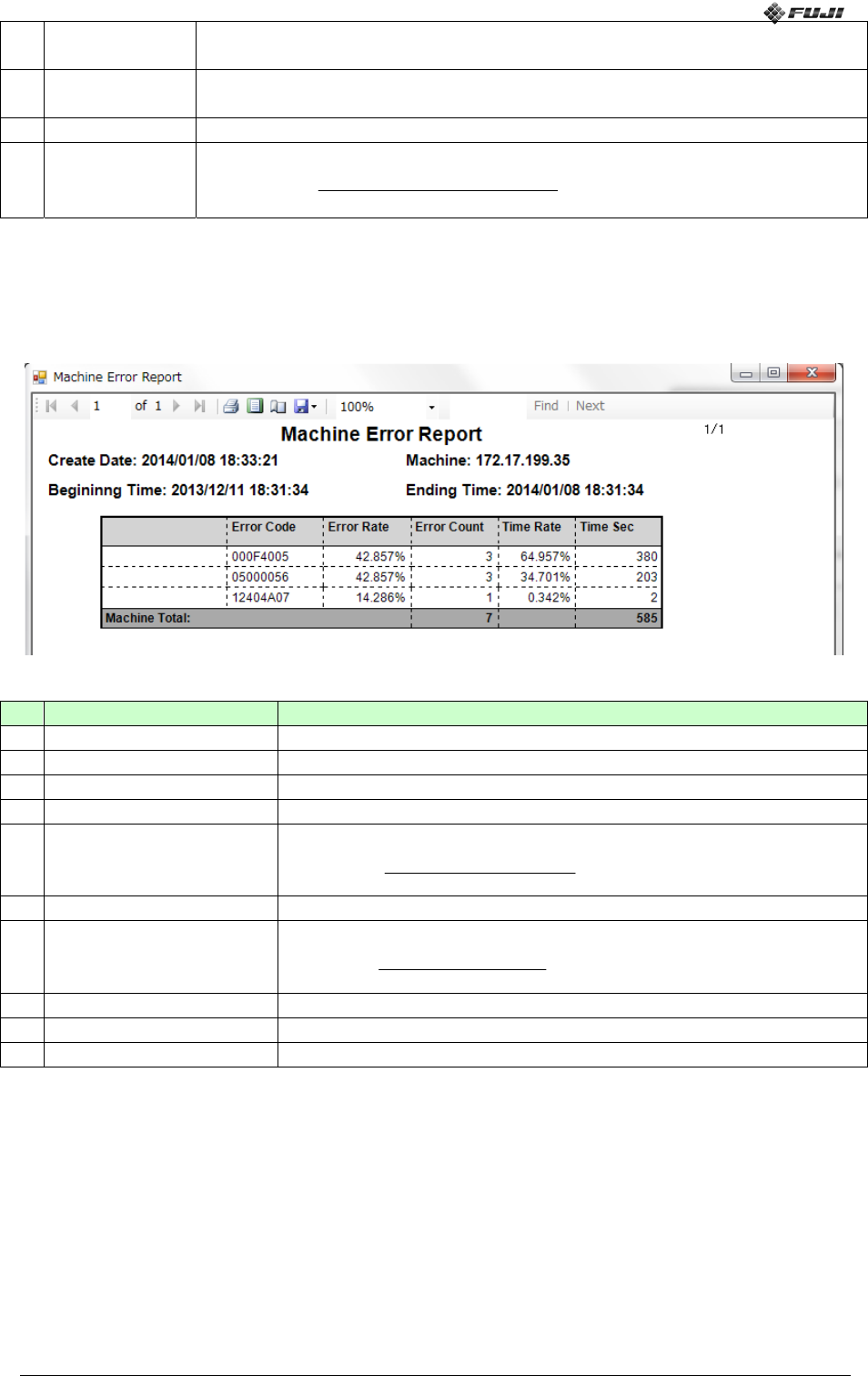Click current page number field
The height and width of the screenshot is (1376, 868).
[107, 406]
